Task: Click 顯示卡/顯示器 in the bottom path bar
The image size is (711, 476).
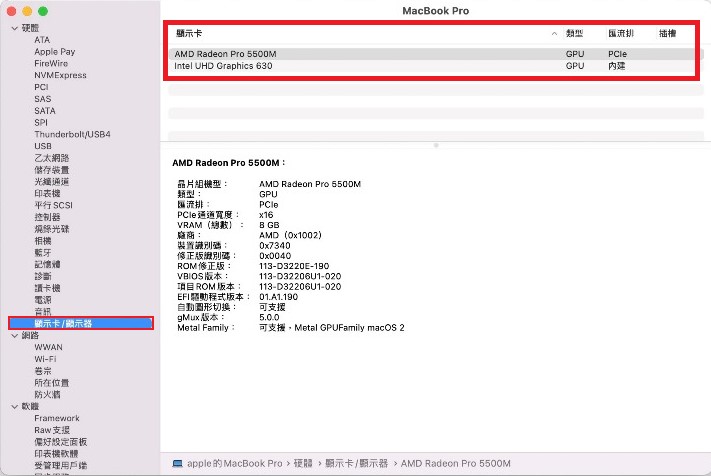Action: point(356,463)
